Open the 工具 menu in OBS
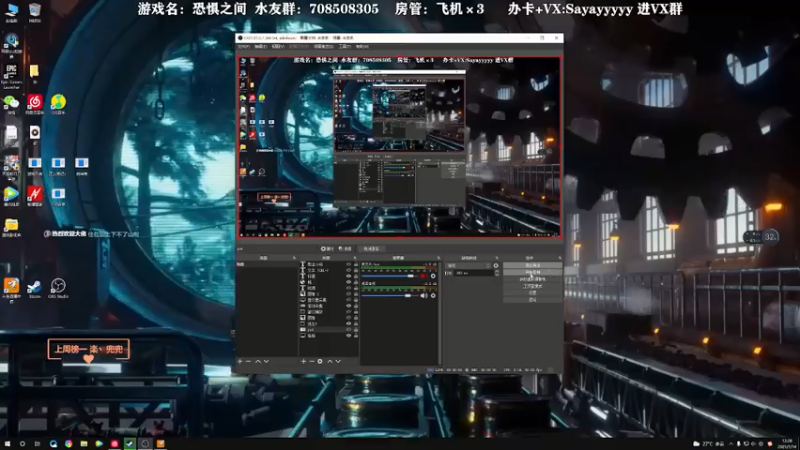 point(344,46)
